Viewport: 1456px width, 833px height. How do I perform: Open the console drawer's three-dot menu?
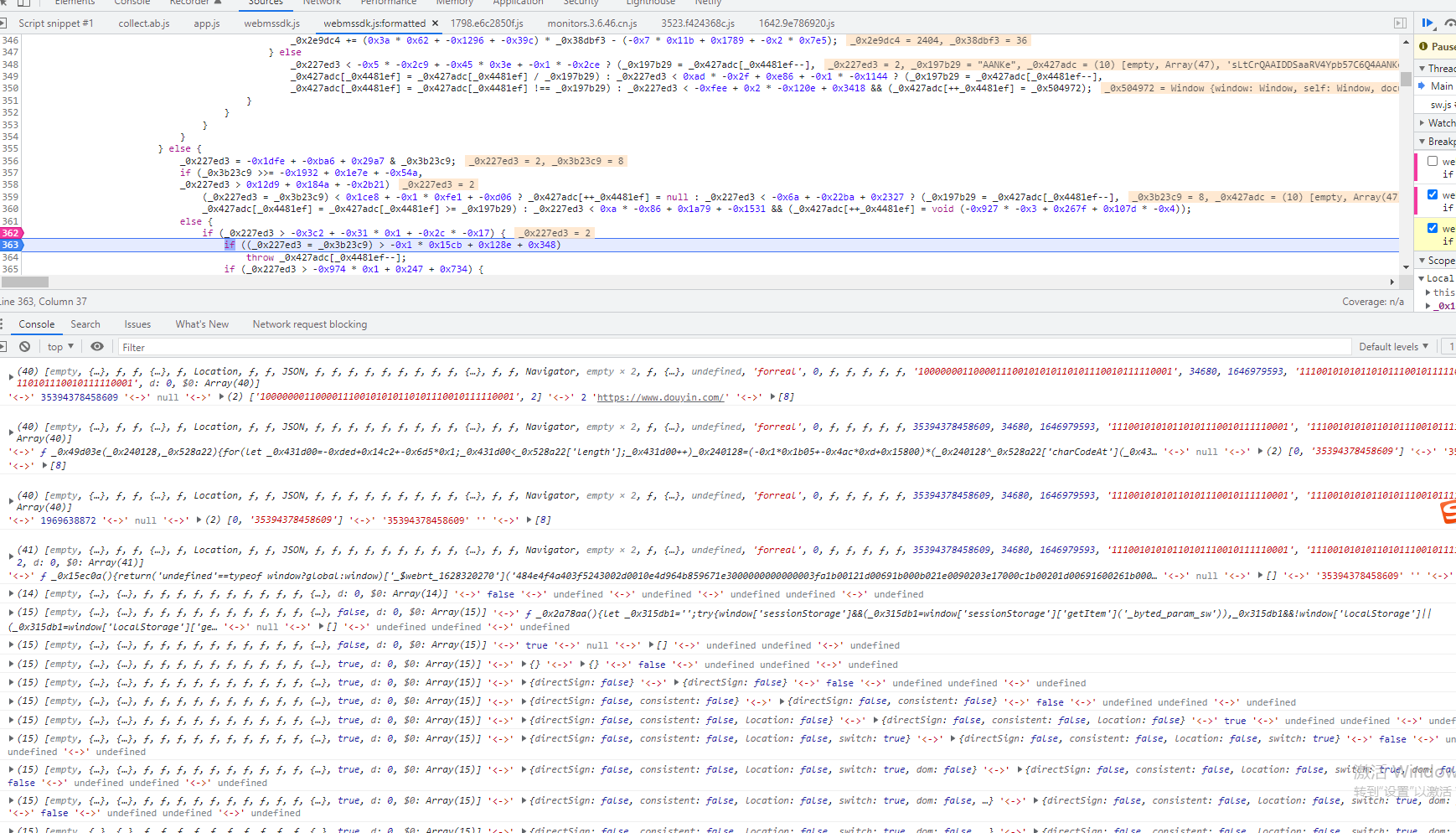(x=3, y=324)
